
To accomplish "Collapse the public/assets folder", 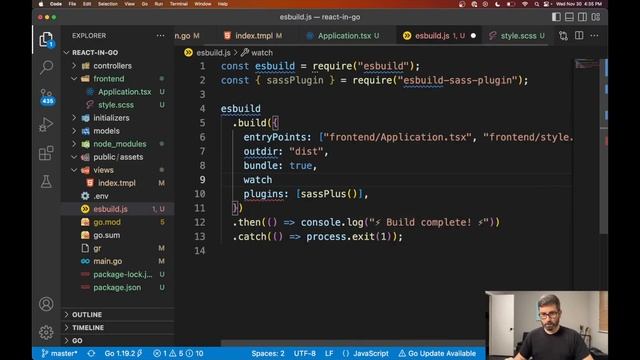I will [118, 157].
